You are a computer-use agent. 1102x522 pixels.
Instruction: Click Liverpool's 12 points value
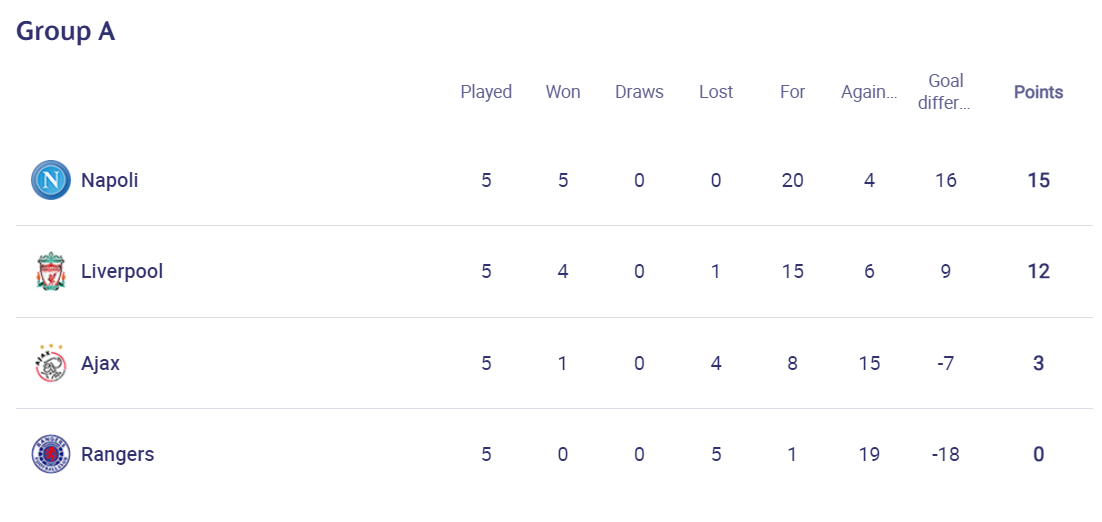coord(1038,272)
